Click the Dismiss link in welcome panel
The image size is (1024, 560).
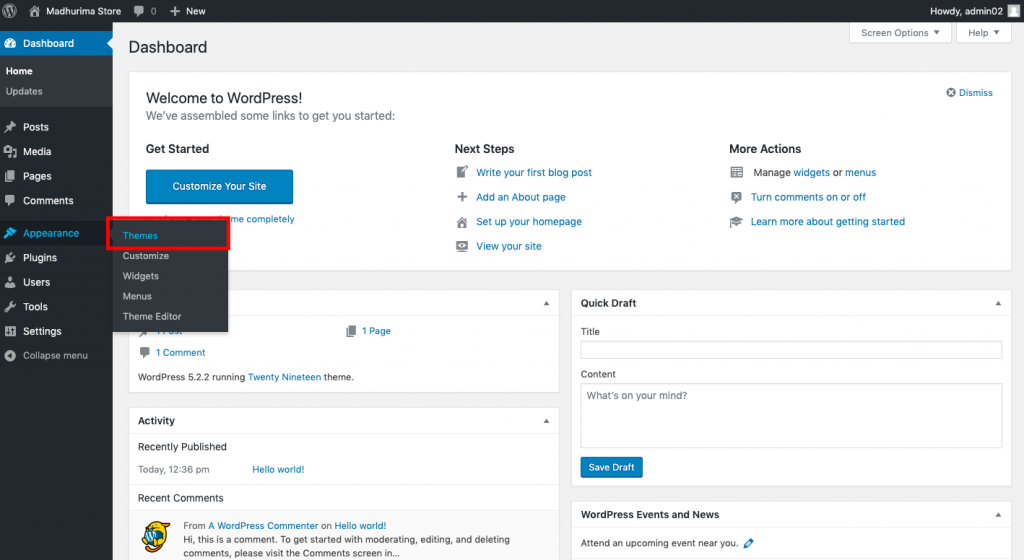click(975, 93)
